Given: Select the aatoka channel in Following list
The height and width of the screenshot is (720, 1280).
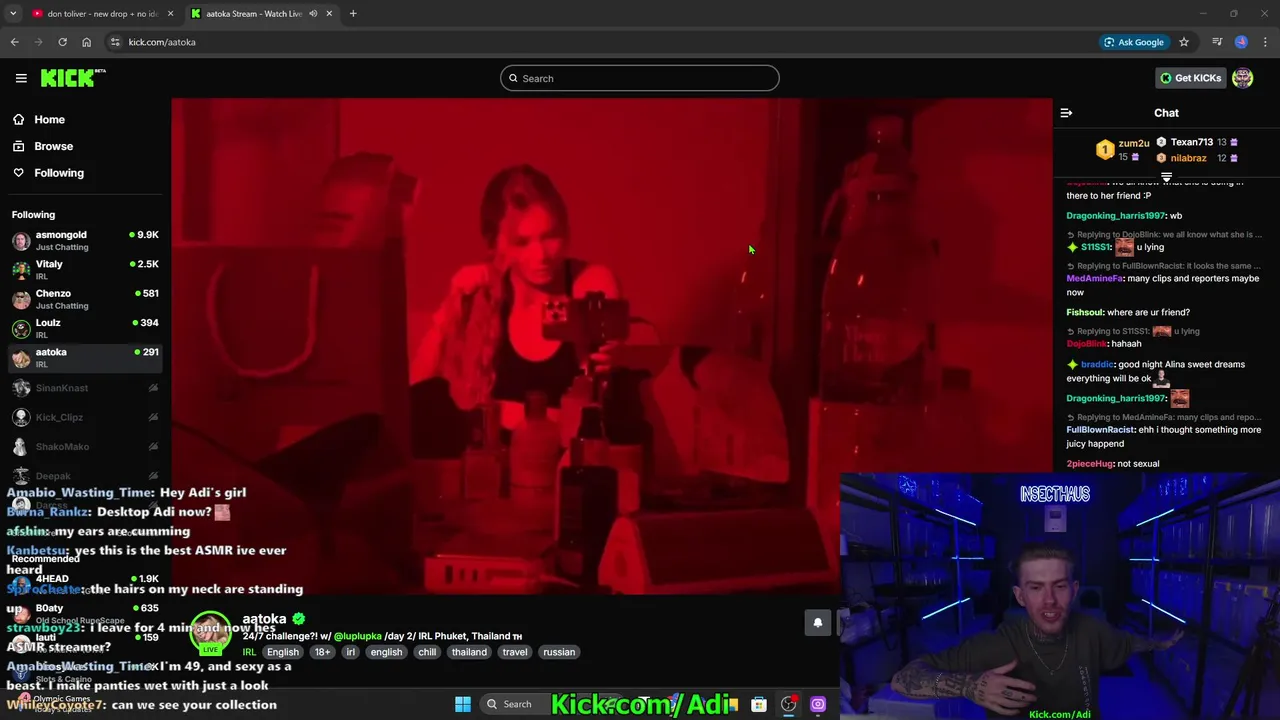Looking at the screenshot, I should click(85, 358).
